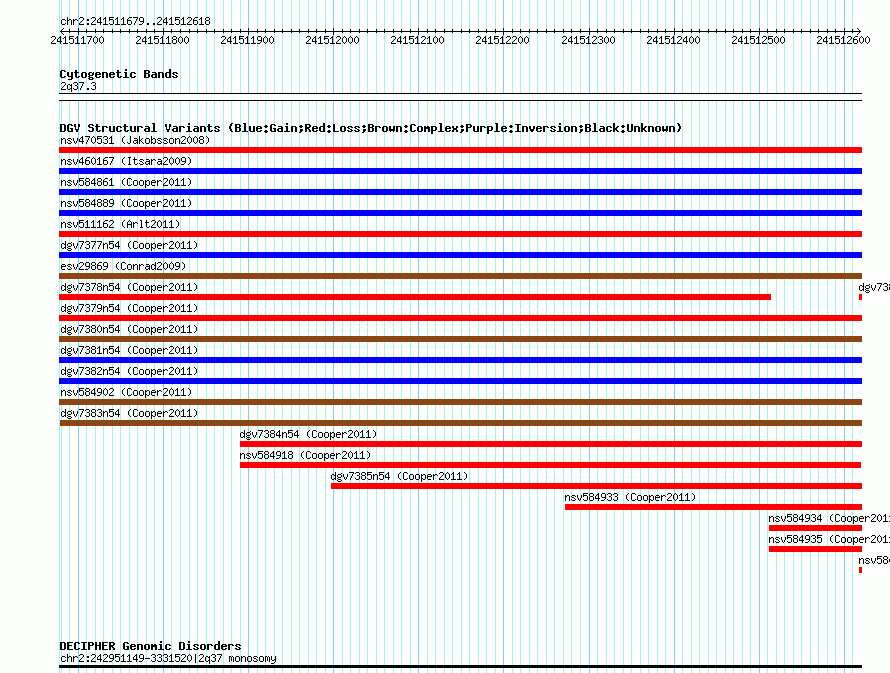Click the Cytogenetic Bands track title
Image resolution: width=890 pixels, height=673 pixels.
(x=119, y=74)
